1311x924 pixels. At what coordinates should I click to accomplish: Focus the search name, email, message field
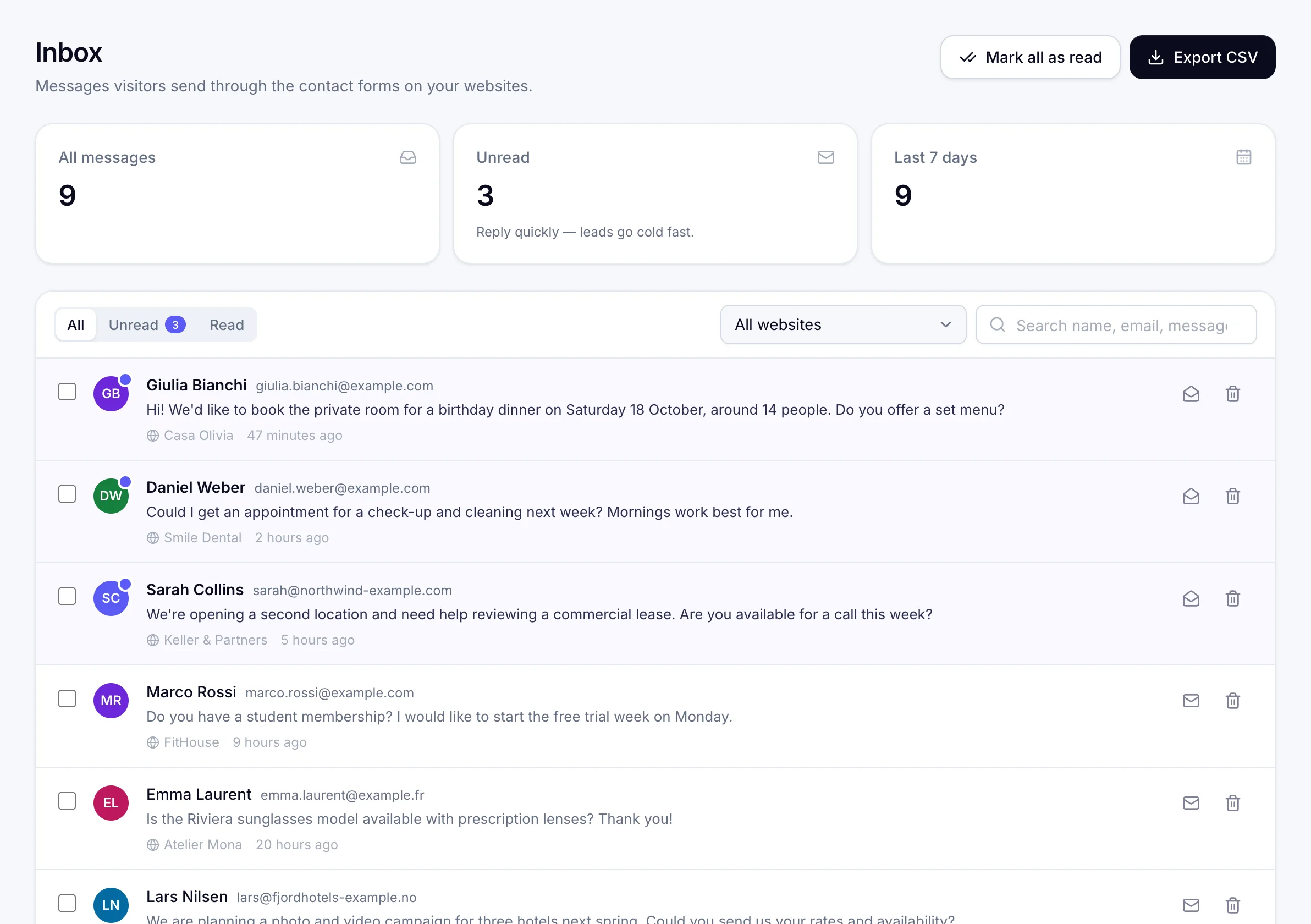tap(1116, 324)
